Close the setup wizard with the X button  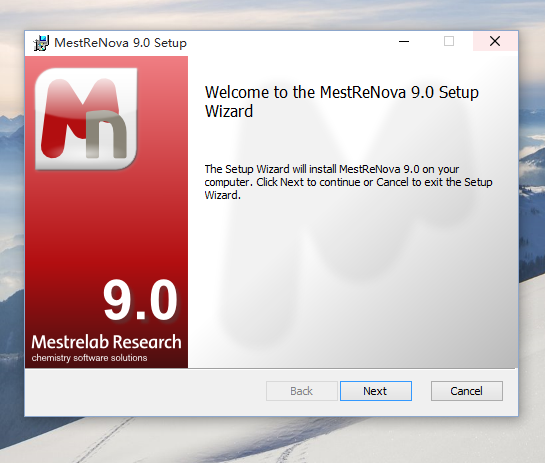point(495,41)
